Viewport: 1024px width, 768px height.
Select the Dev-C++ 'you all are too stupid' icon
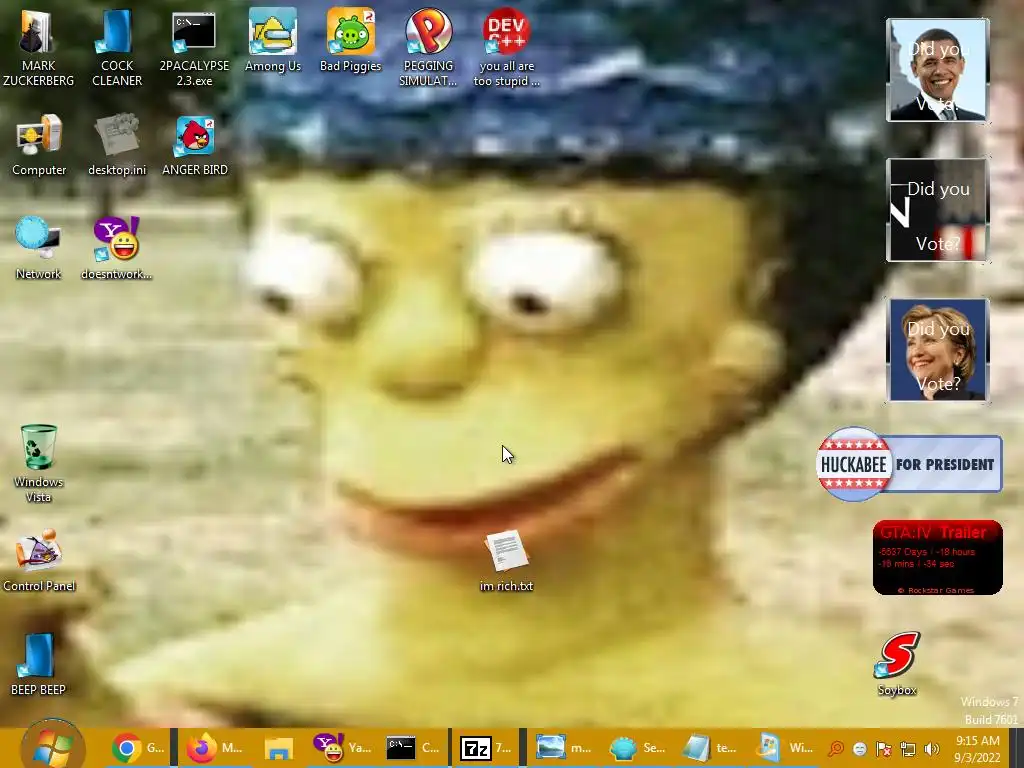pyautogui.click(x=506, y=47)
